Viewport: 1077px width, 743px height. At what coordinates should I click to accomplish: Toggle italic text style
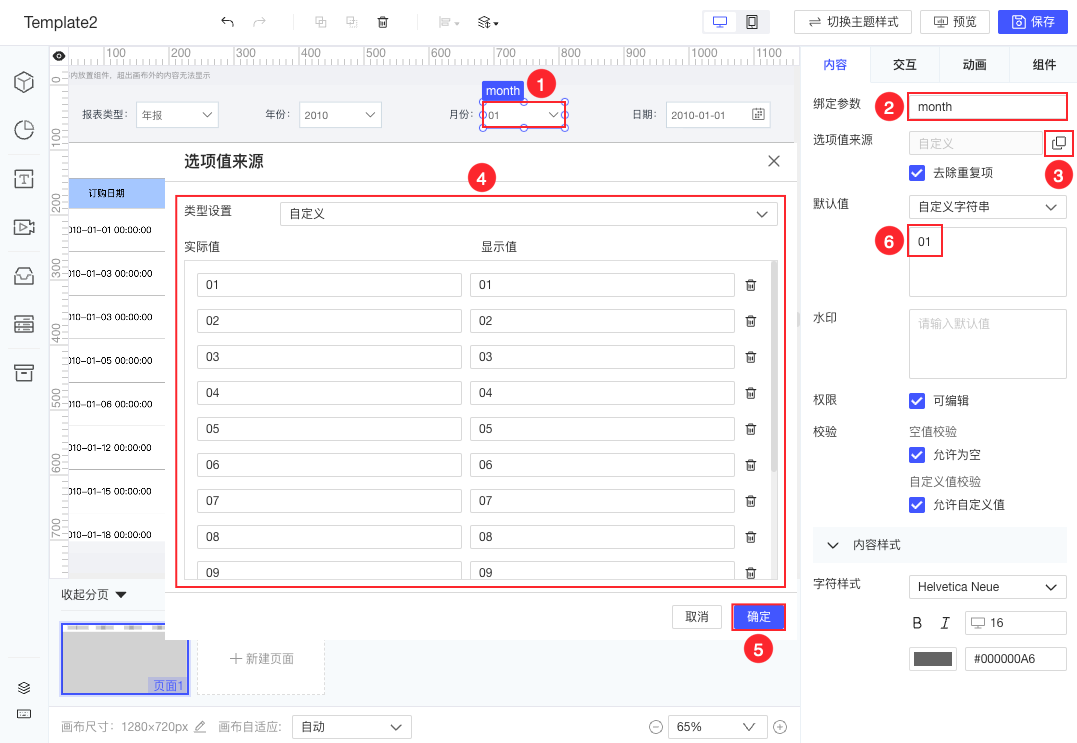coord(945,623)
